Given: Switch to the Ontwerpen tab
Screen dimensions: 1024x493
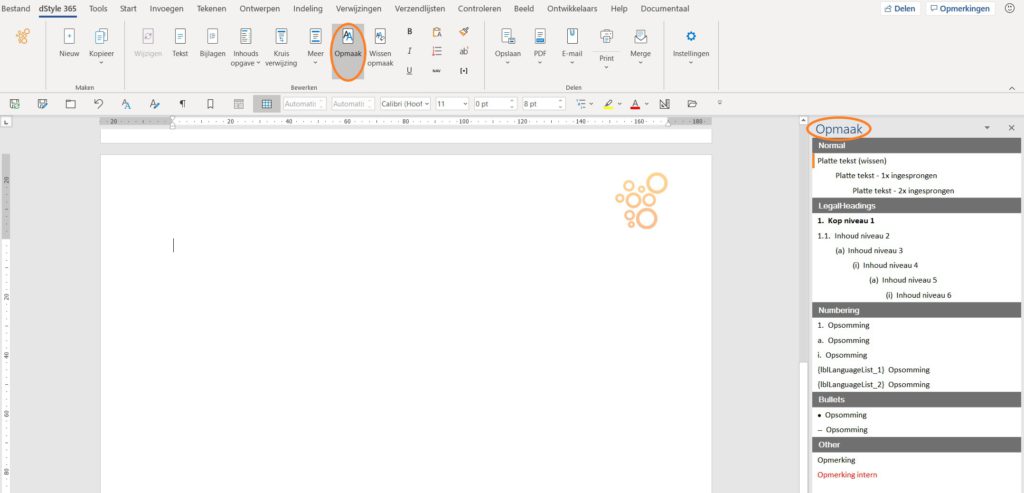Looking at the screenshot, I should coord(260,8).
